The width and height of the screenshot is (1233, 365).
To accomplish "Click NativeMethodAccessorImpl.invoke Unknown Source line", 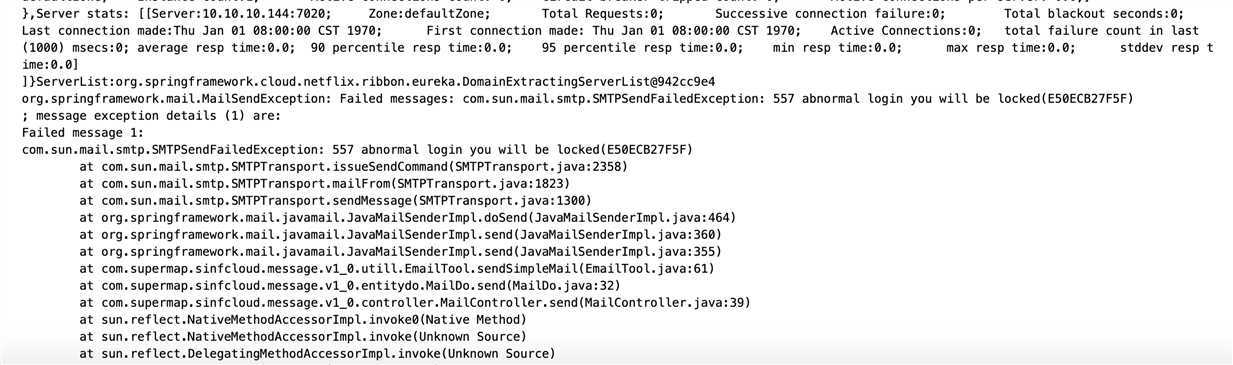I will click(302, 337).
